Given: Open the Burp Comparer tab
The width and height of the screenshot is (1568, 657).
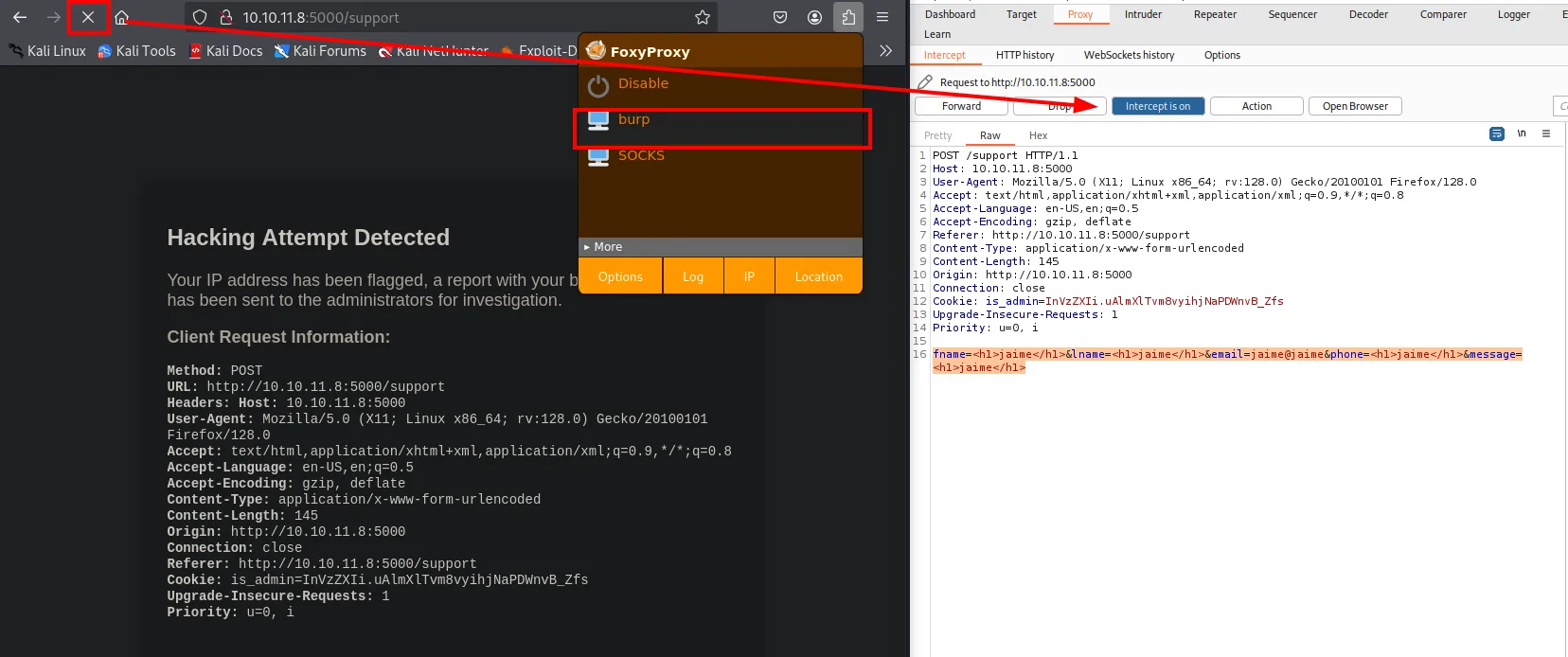Looking at the screenshot, I should click(1443, 14).
